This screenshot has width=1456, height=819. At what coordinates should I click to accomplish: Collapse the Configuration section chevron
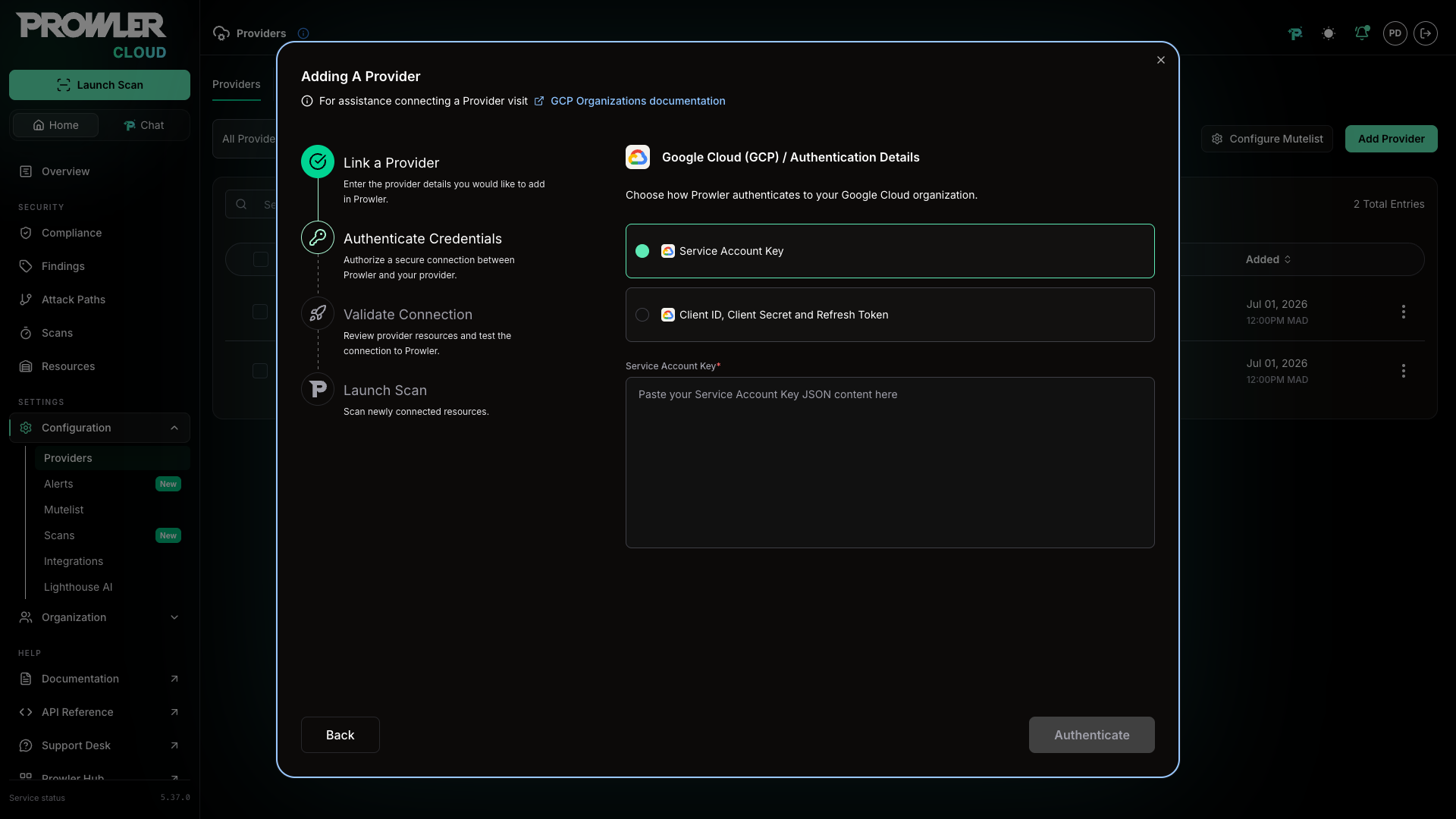coord(174,428)
